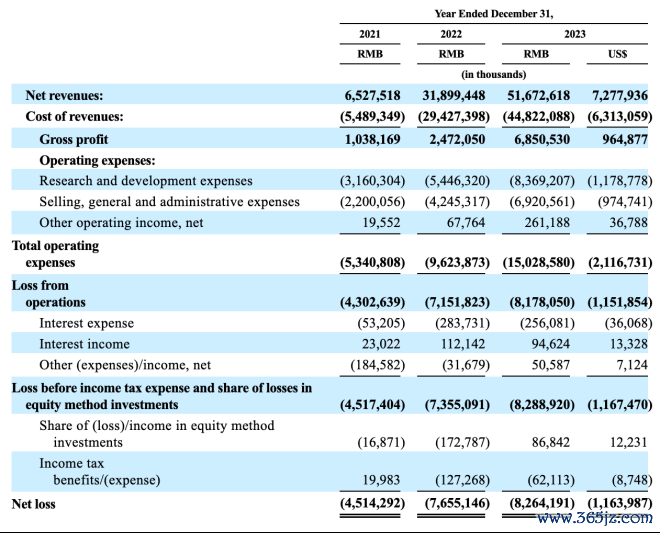660x533 pixels.
Task: Select the 2022 gross profit value 2,472,050
Action: 455,139
